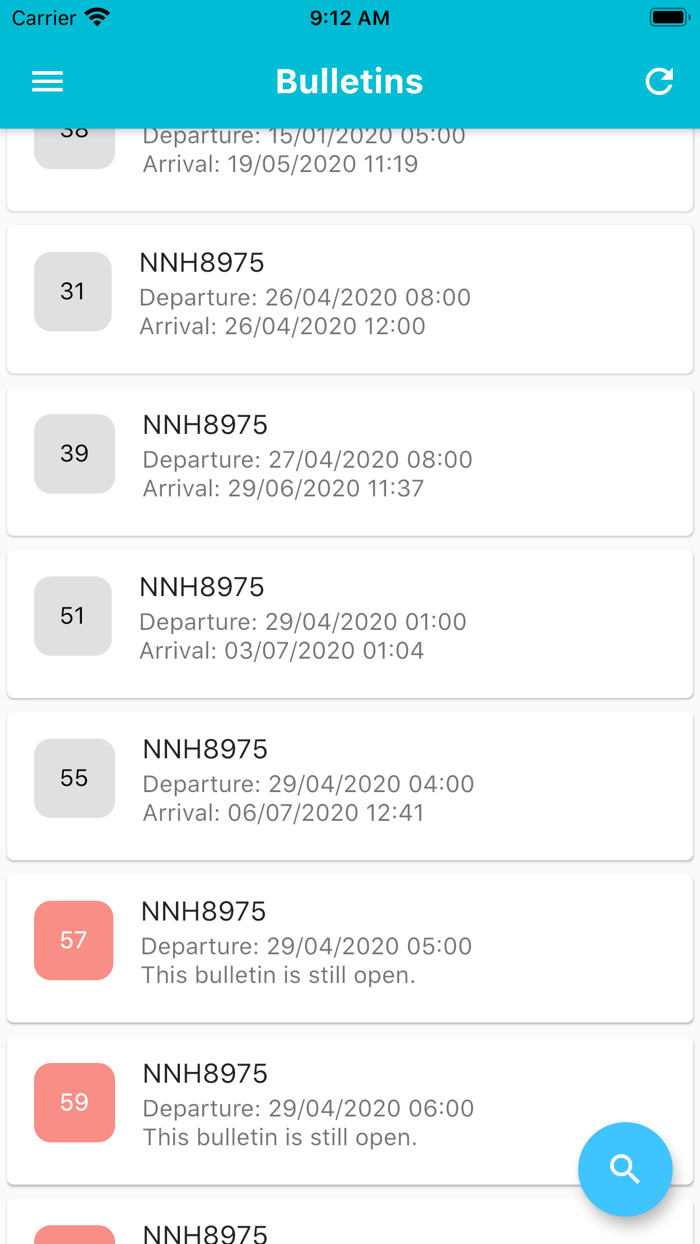Tap the Wi-Fi signal icon in status bar
Screen dimensions: 700x1244
[97, 18]
